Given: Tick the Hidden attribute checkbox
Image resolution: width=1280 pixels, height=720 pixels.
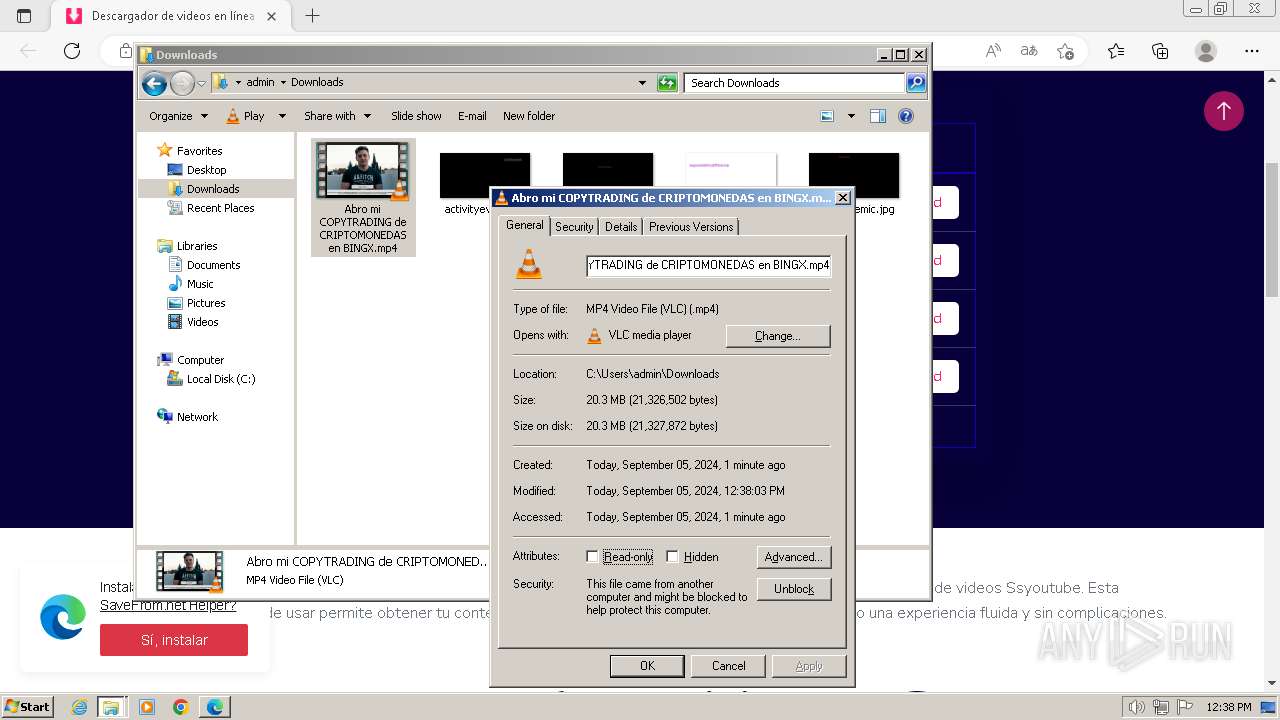Looking at the screenshot, I should [672, 557].
